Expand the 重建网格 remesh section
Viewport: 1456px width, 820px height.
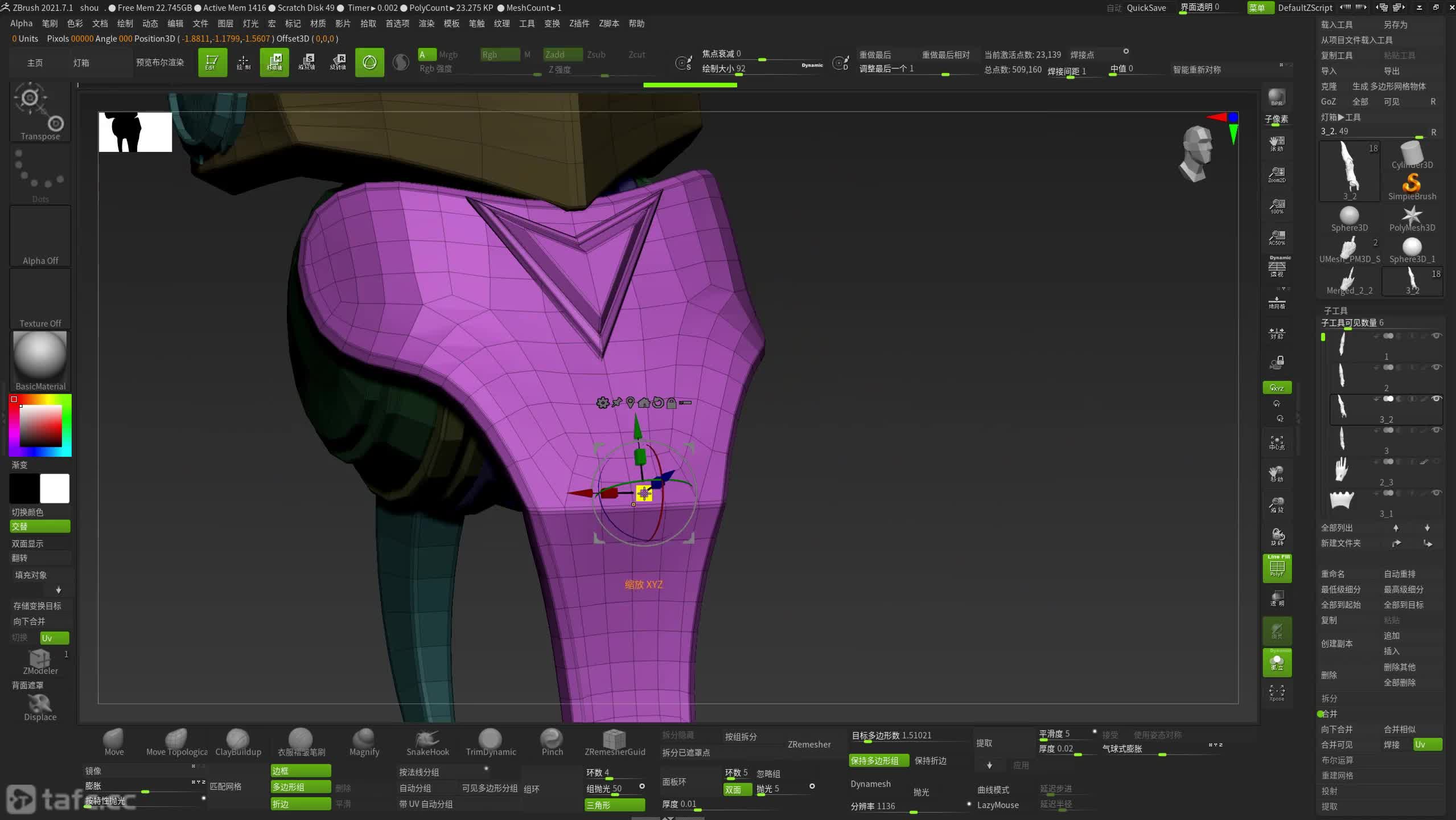click(1337, 776)
